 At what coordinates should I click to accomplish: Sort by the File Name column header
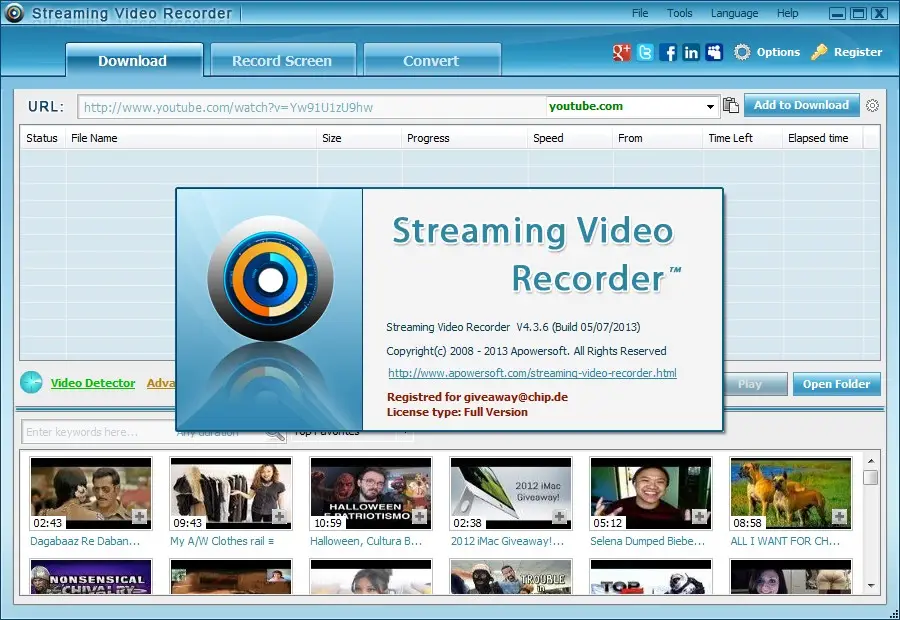click(191, 138)
